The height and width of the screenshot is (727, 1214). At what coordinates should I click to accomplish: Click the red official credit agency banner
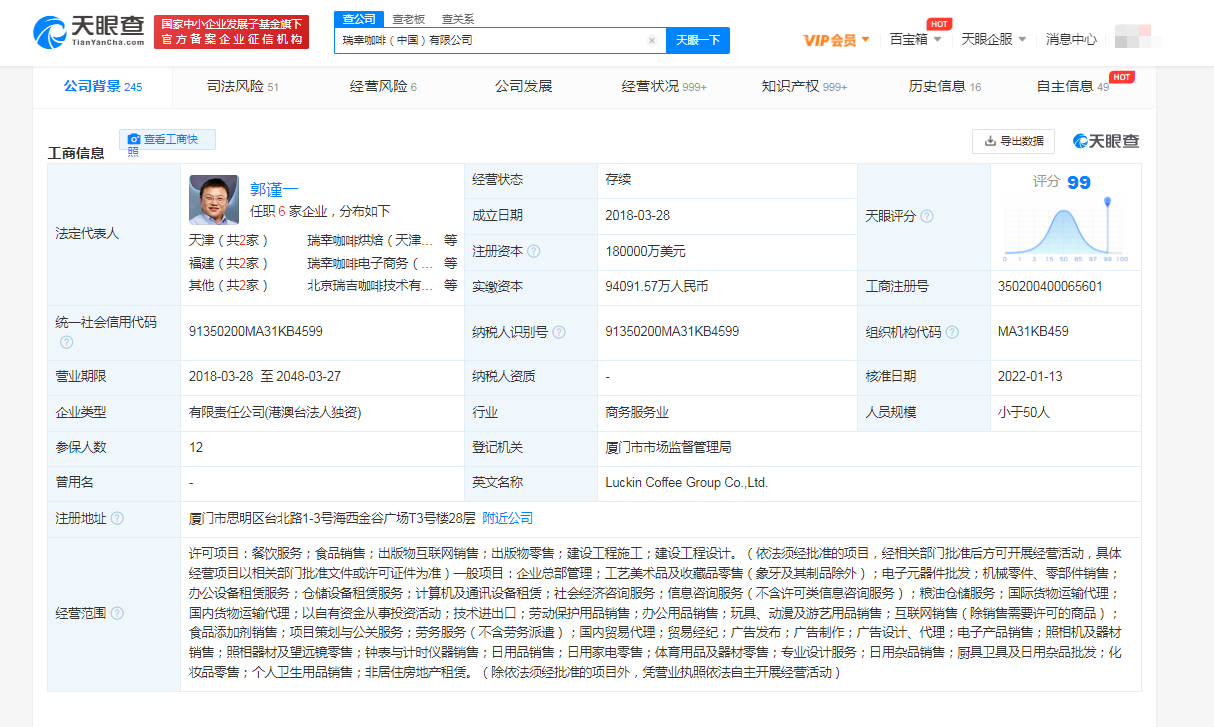pos(231,31)
